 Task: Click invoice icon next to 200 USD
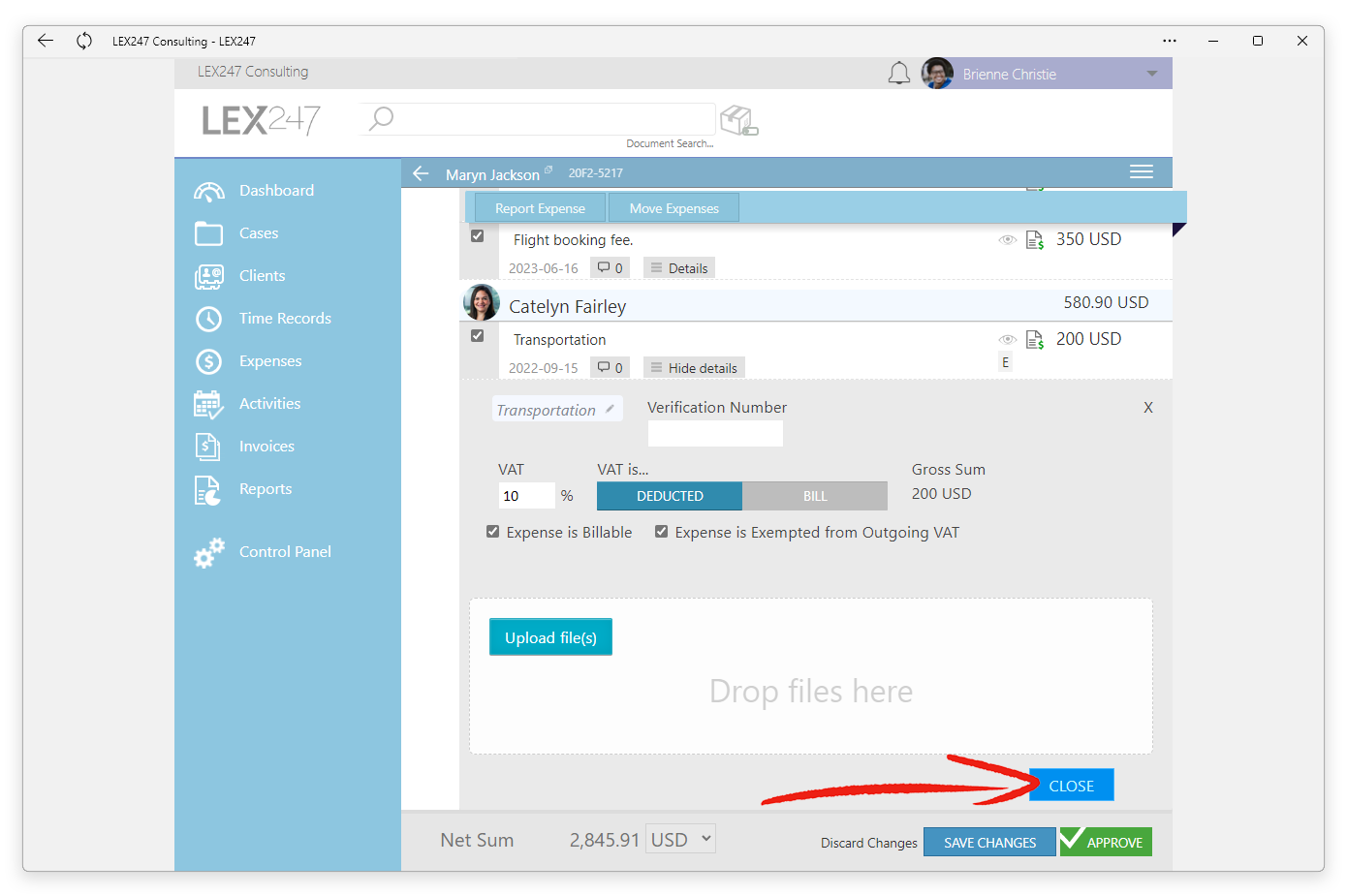1035,340
